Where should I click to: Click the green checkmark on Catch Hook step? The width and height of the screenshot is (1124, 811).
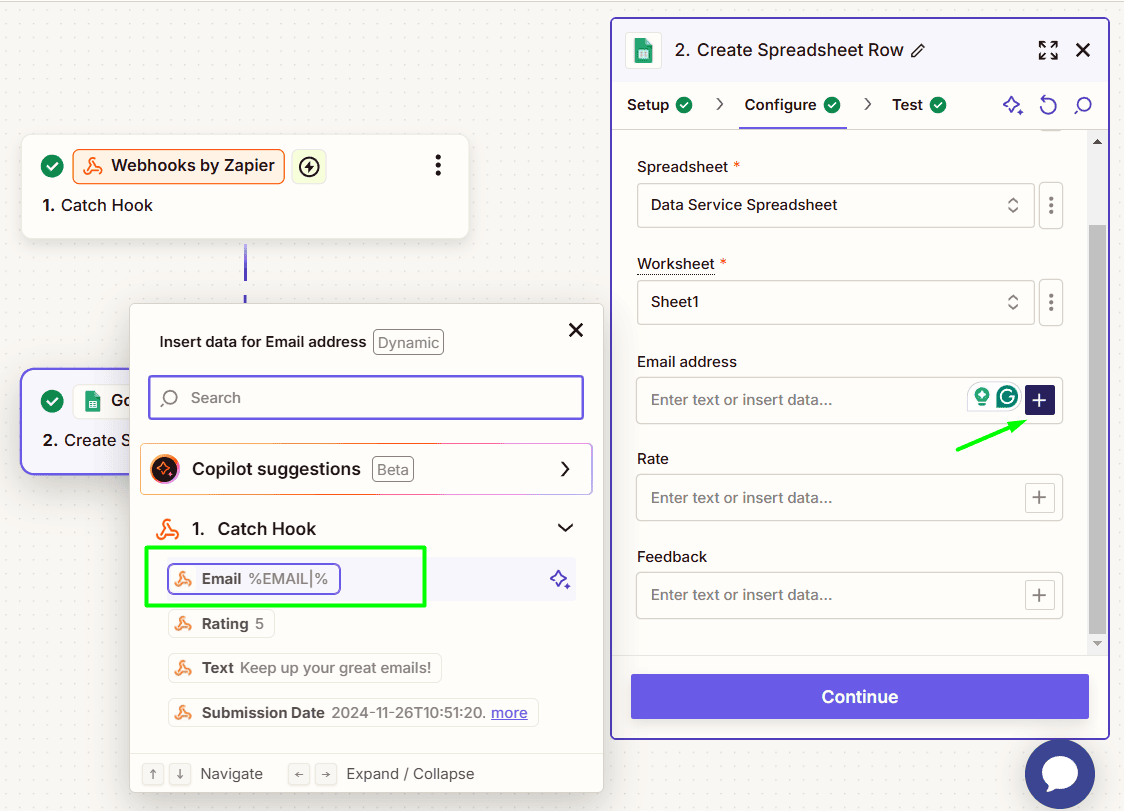[52, 166]
